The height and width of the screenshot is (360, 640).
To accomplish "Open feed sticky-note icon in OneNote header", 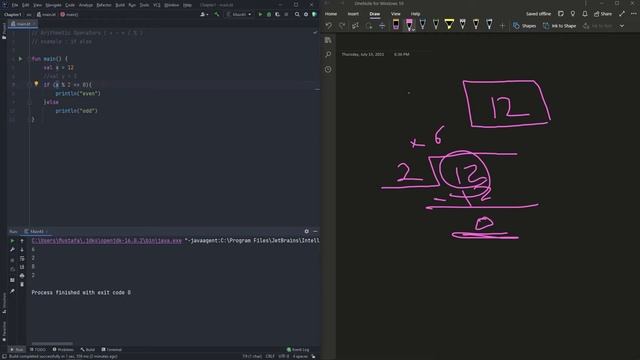I will [x=561, y=14].
